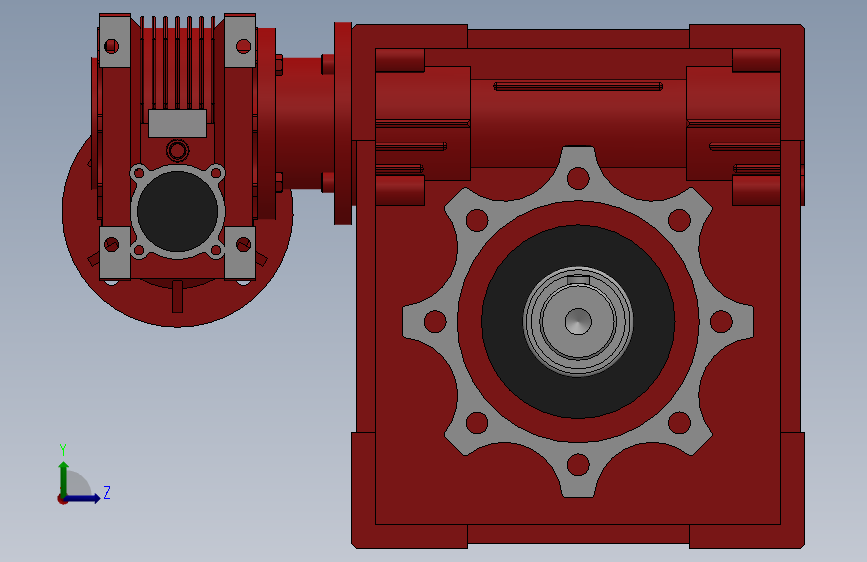Image resolution: width=867 pixels, height=562 pixels.
Task: Click the green Y axis of the triad
Action: point(64,478)
